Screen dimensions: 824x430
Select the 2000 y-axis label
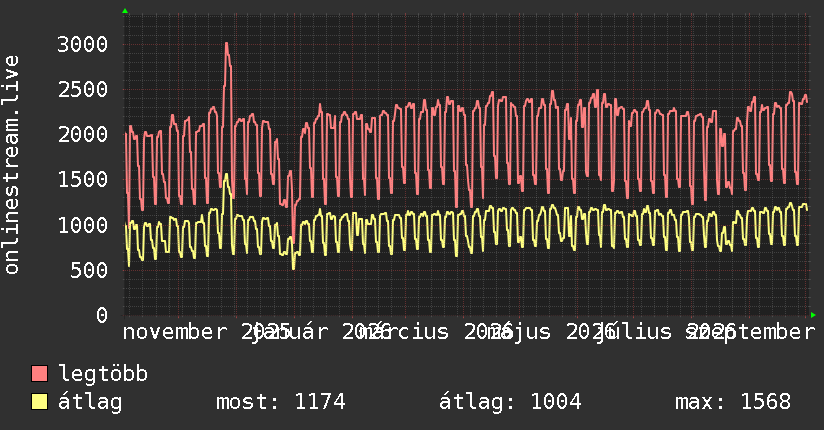(83, 135)
